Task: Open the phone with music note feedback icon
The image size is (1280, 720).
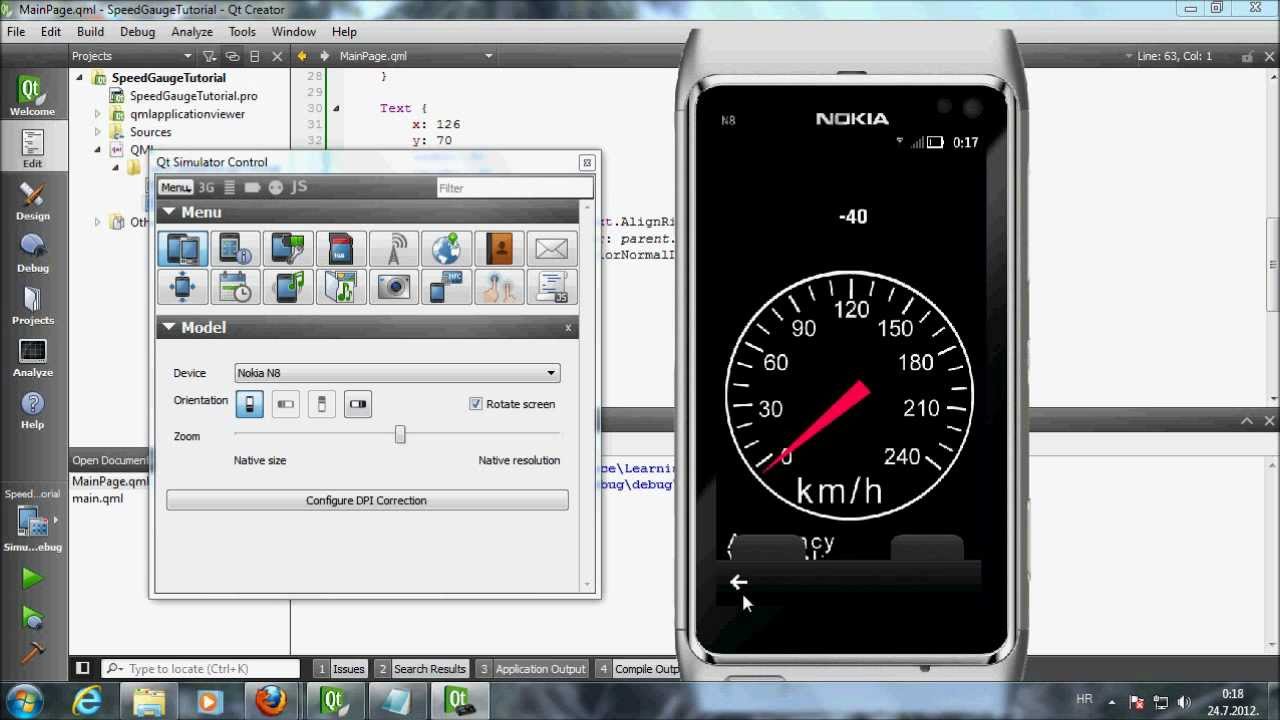Action: coord(288,287)
